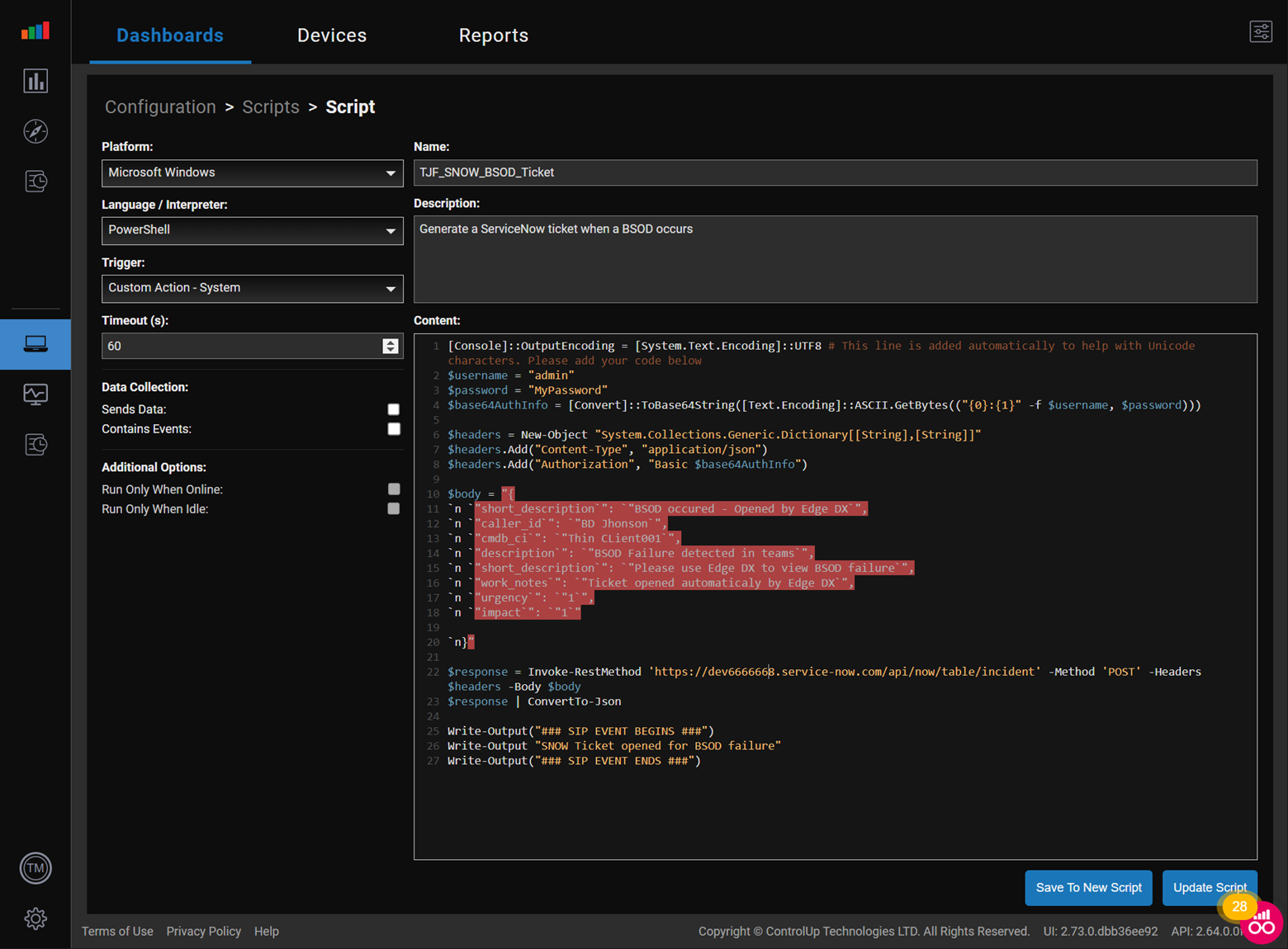The width and height of the screenshot is (1288, 949).
Task: Expand the Platform dropdown showing Microsoft Windows
Action: click(252, 173)
